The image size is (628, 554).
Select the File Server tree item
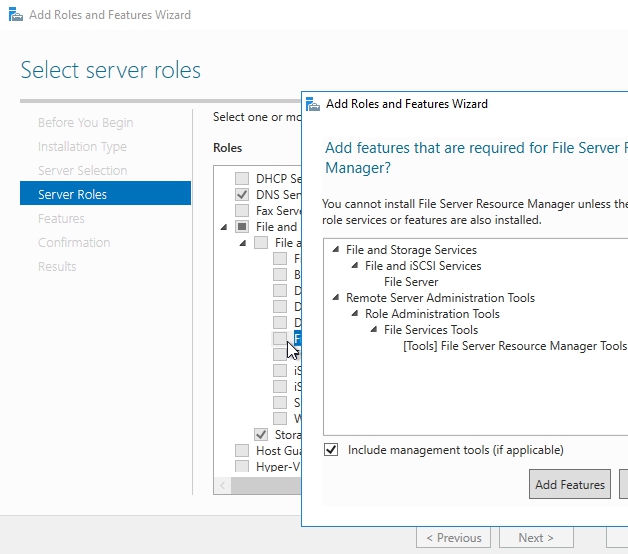411,282
